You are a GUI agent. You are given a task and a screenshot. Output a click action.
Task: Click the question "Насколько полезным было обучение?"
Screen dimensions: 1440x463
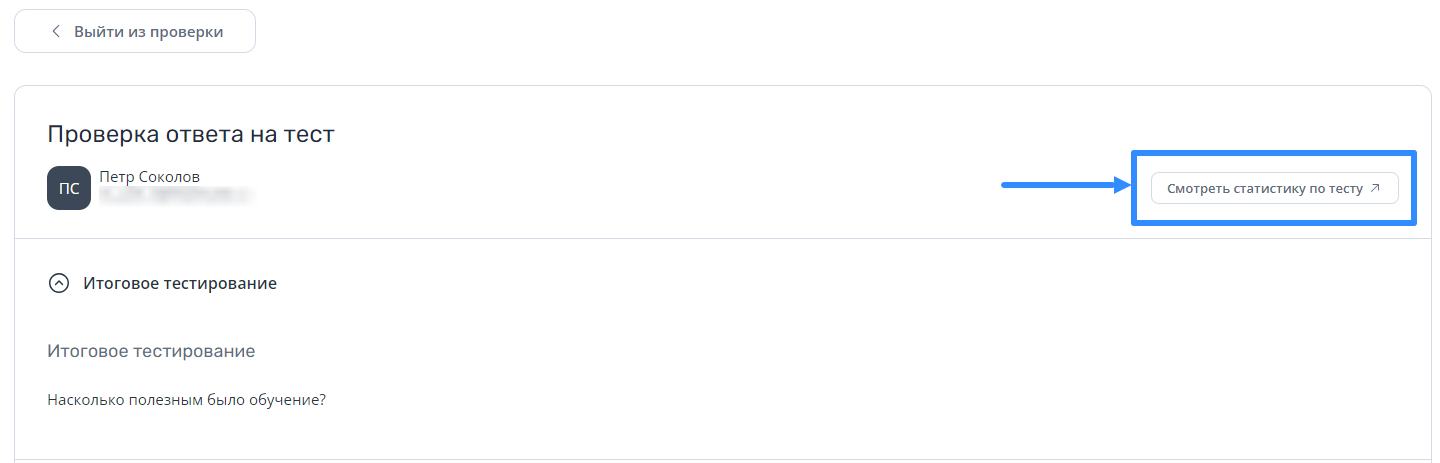[x=187, y=401]
